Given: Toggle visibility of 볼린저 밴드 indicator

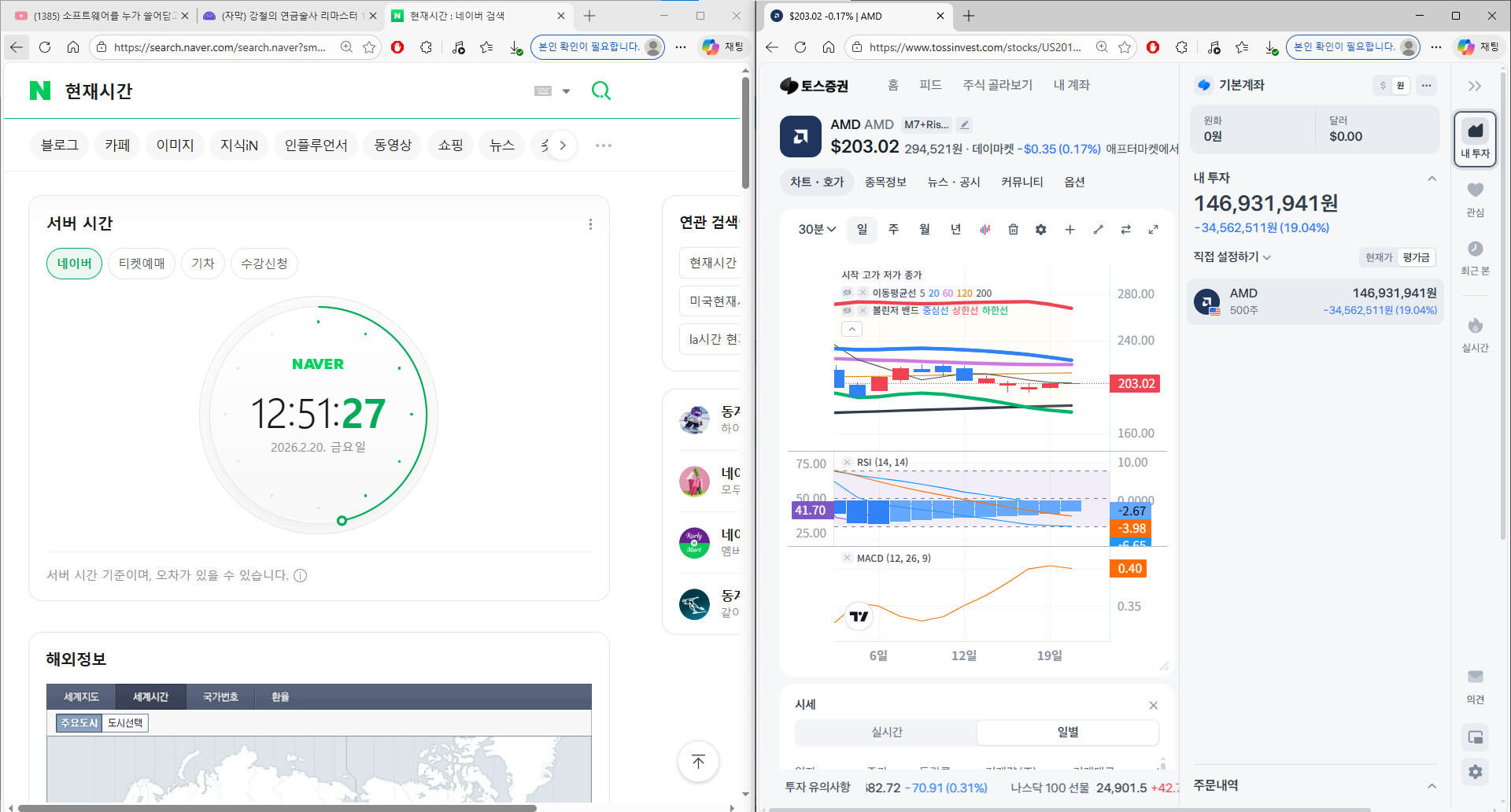Looking at the screenshot, I should pos(847,311).
